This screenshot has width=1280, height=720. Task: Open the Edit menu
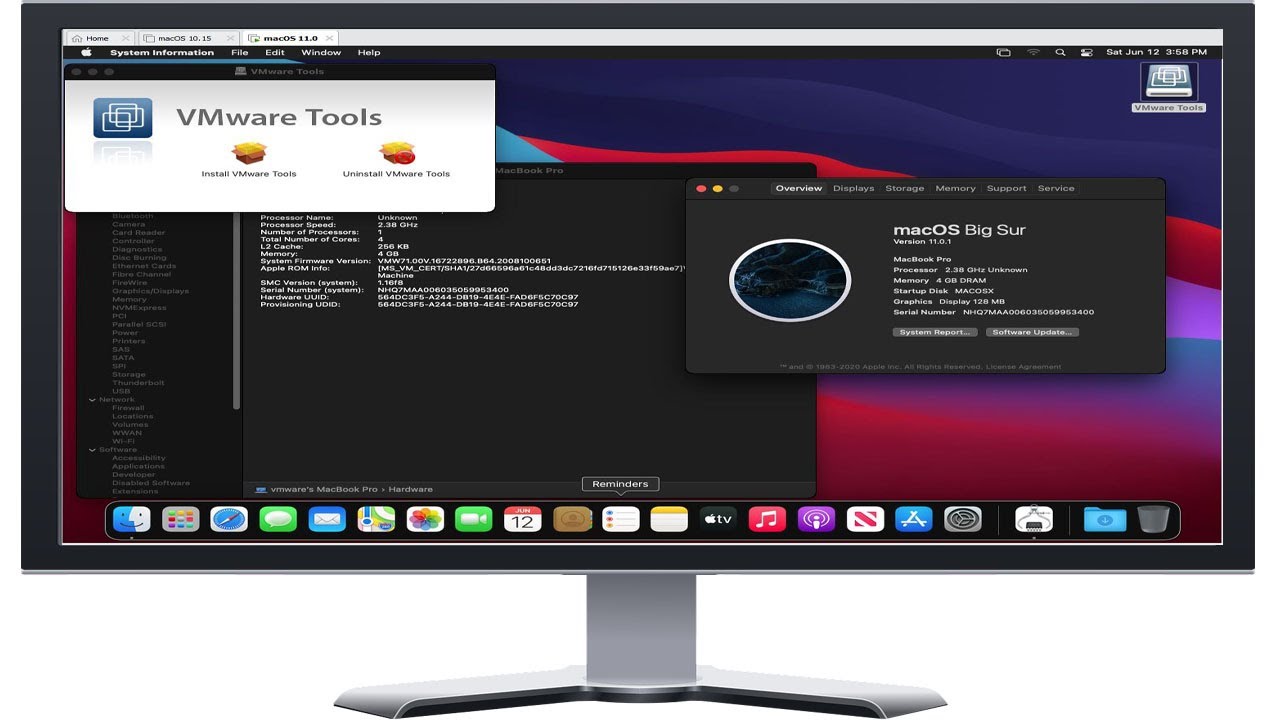[275, 52]
